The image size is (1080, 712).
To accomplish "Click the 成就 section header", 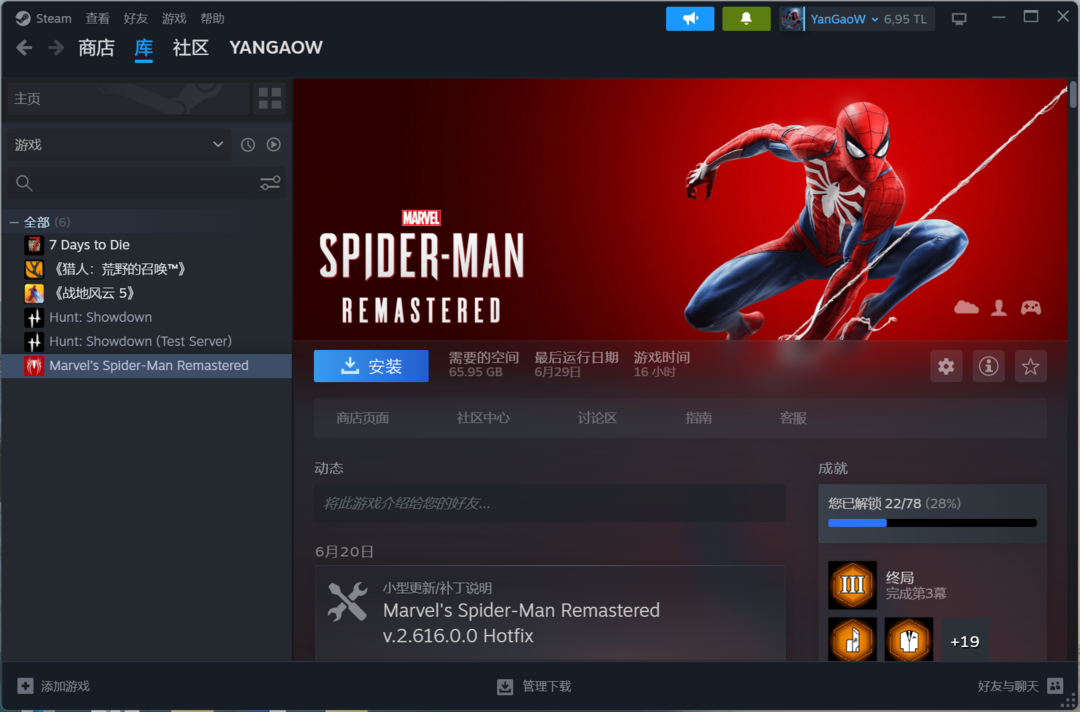I will (833, 468).
